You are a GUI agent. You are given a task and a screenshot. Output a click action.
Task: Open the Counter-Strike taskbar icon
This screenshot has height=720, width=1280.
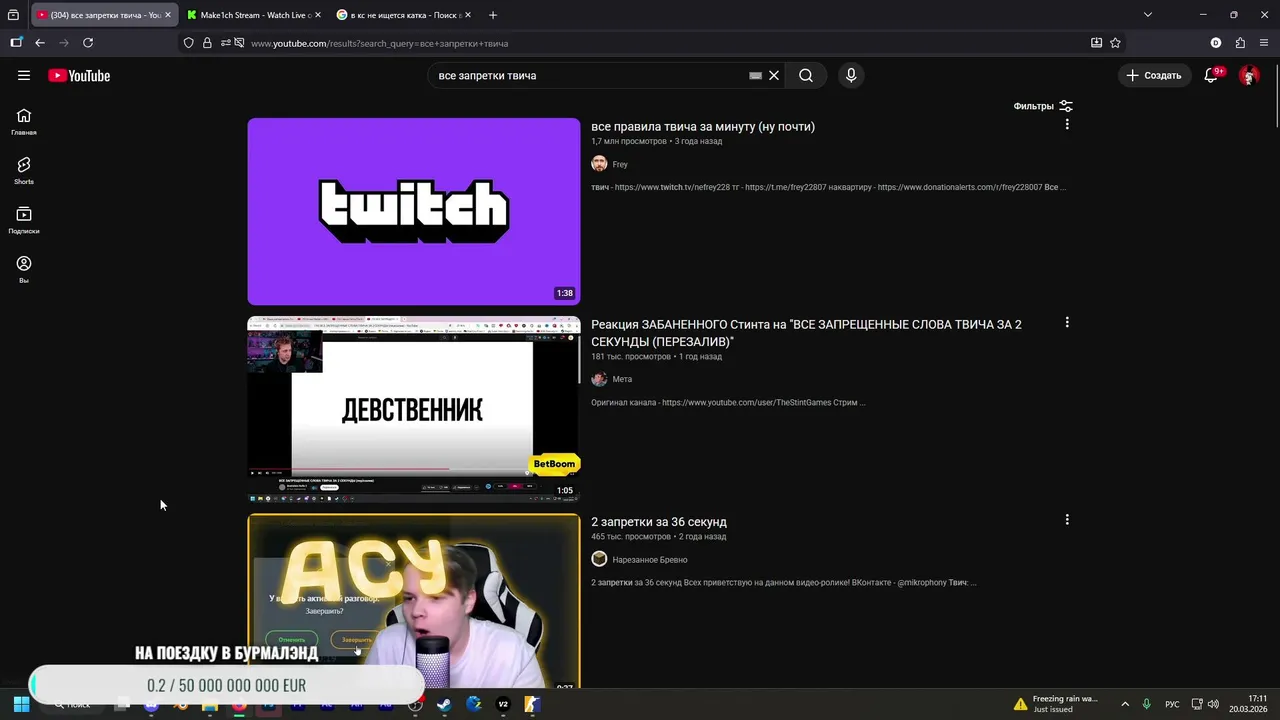coord(532,704)
